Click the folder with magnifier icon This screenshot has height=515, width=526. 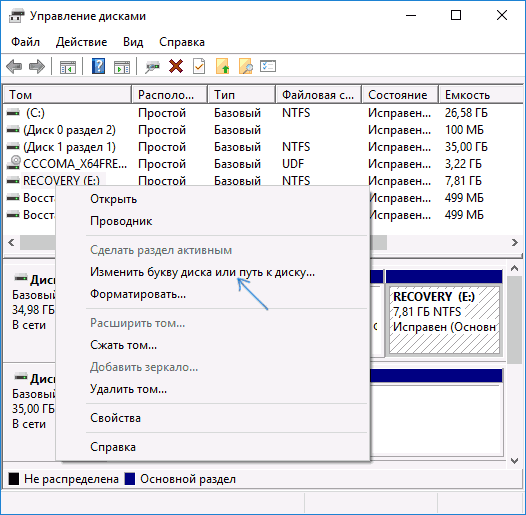246,66
